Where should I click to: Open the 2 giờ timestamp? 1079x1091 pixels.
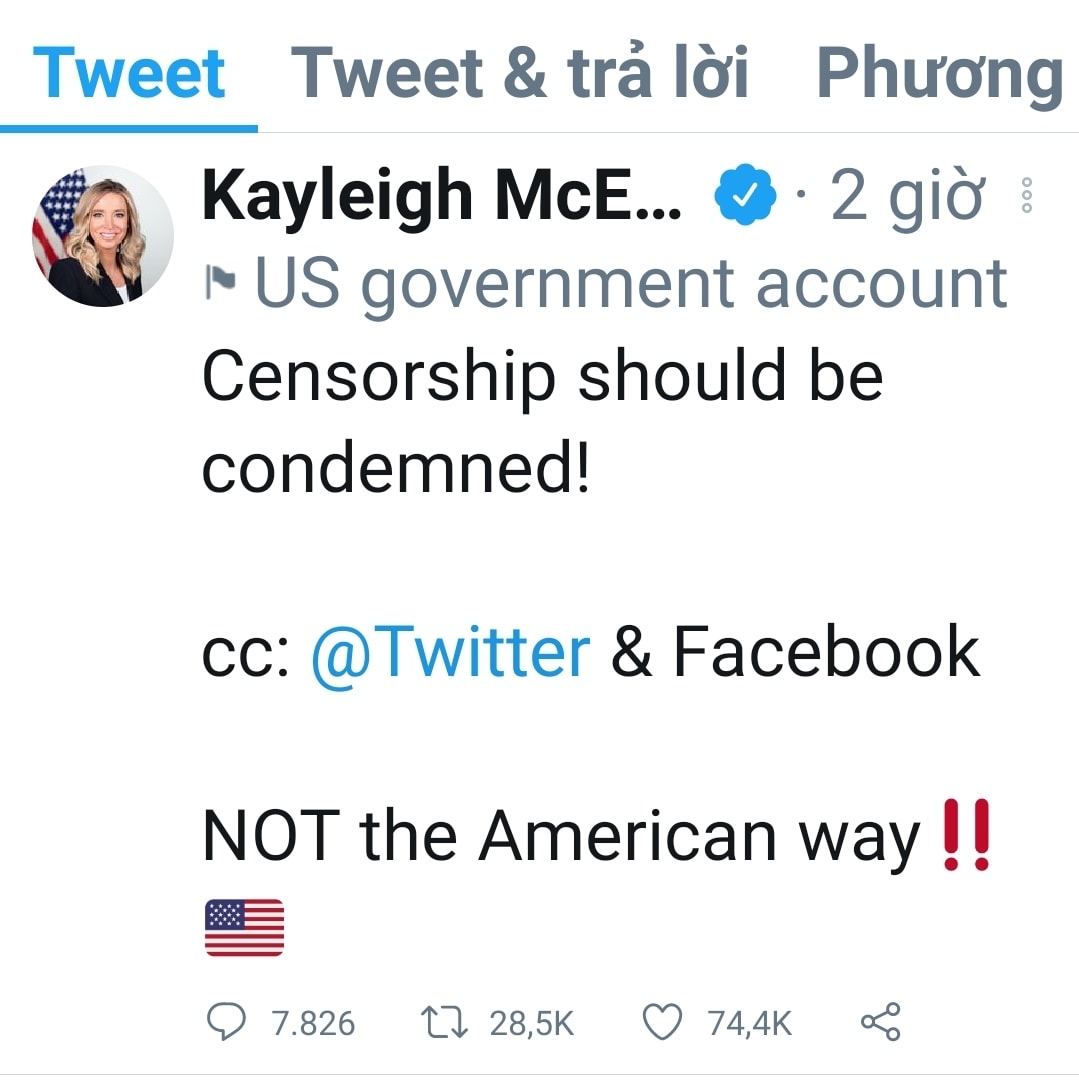click(907, 197)
